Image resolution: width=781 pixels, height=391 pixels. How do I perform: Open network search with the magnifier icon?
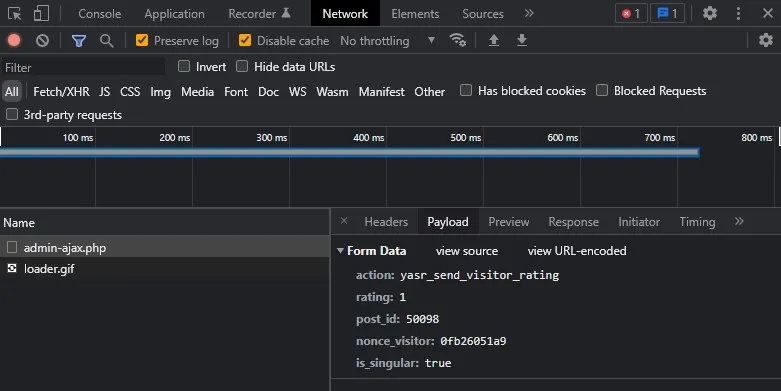tap(107, 40)
